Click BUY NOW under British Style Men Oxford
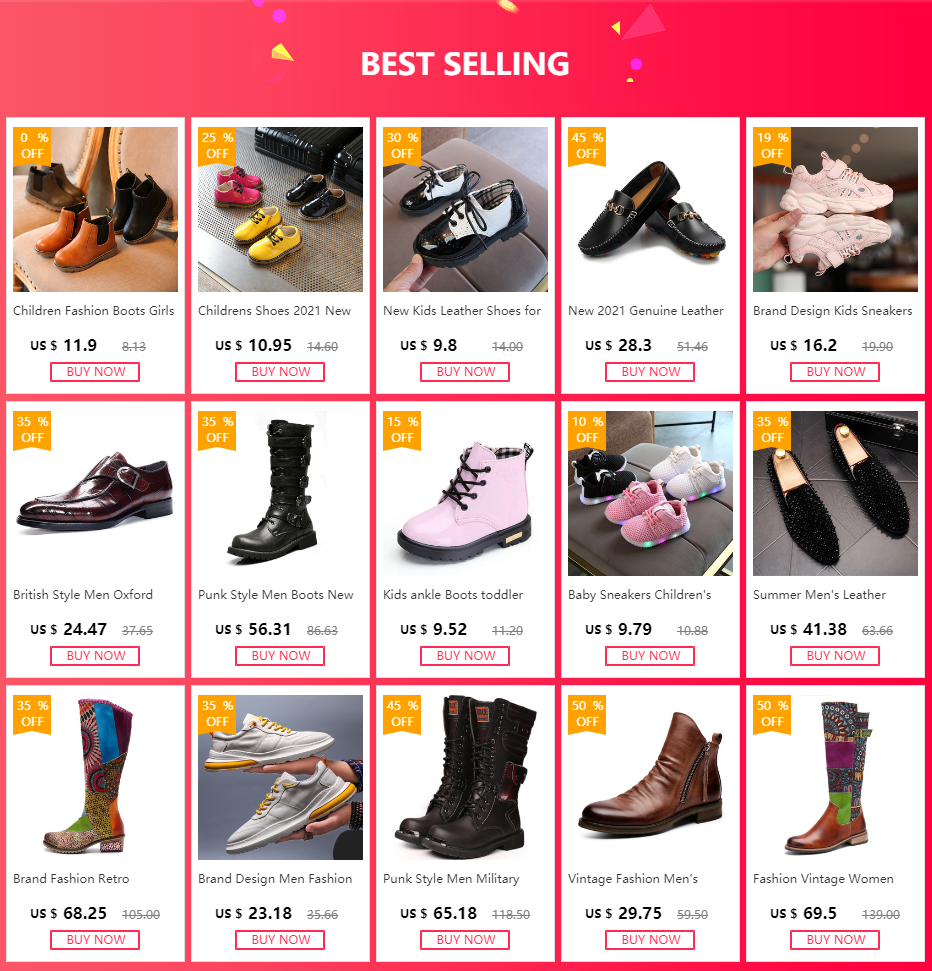 tap(95, 656)
